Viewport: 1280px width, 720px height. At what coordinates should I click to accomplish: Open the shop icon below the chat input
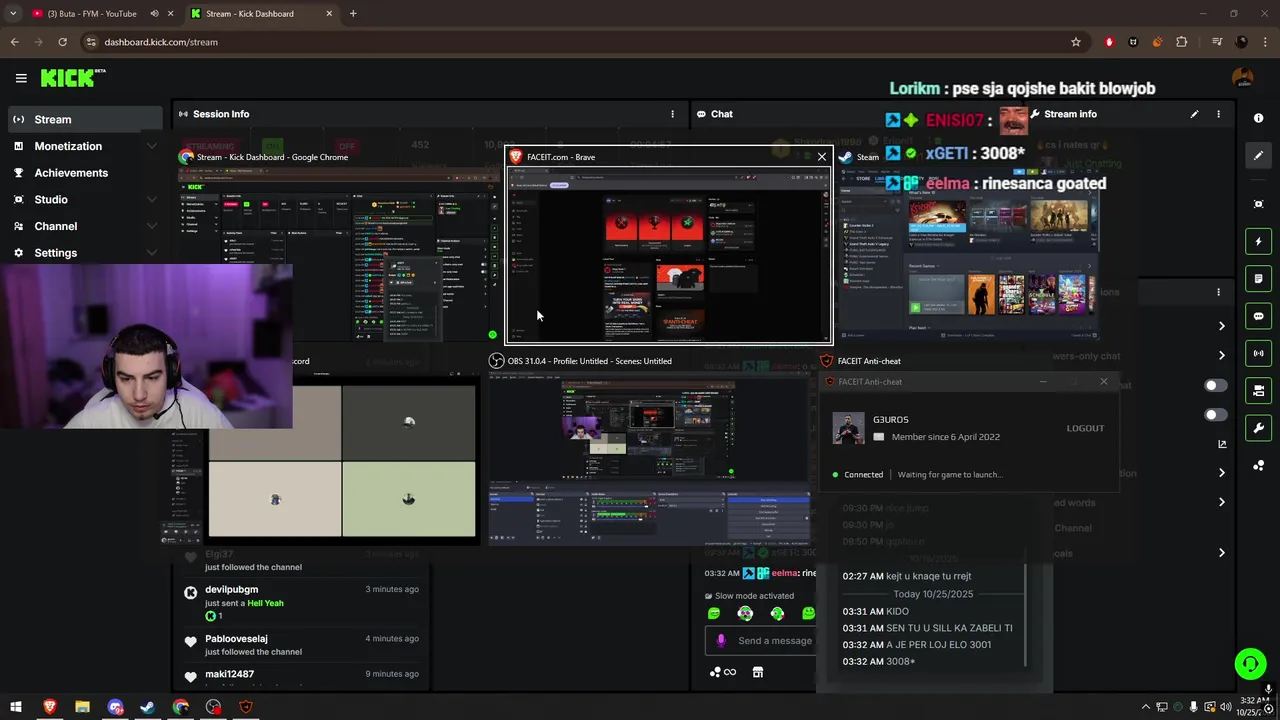(758, 672)
